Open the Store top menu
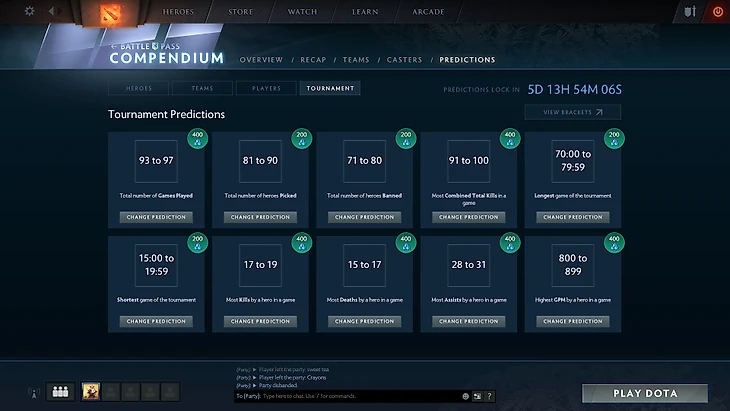This screenshot has width=730, height=411. [241, 12]
